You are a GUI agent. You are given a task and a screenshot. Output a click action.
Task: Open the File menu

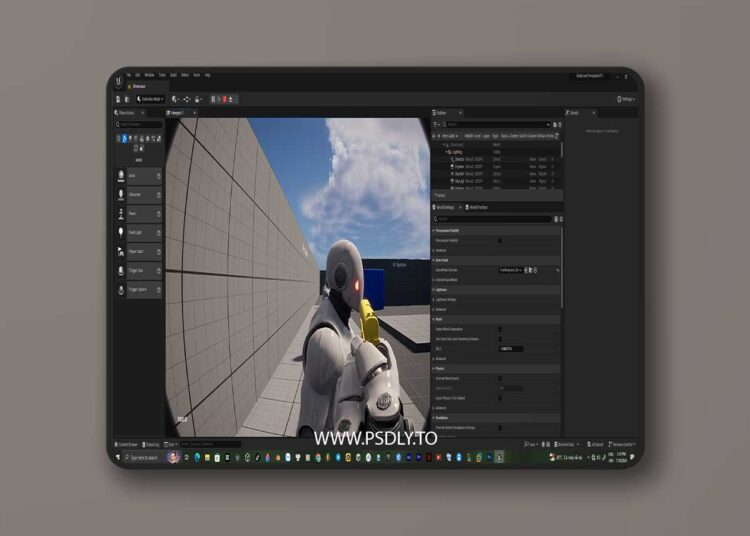click(x=129, y=75)
